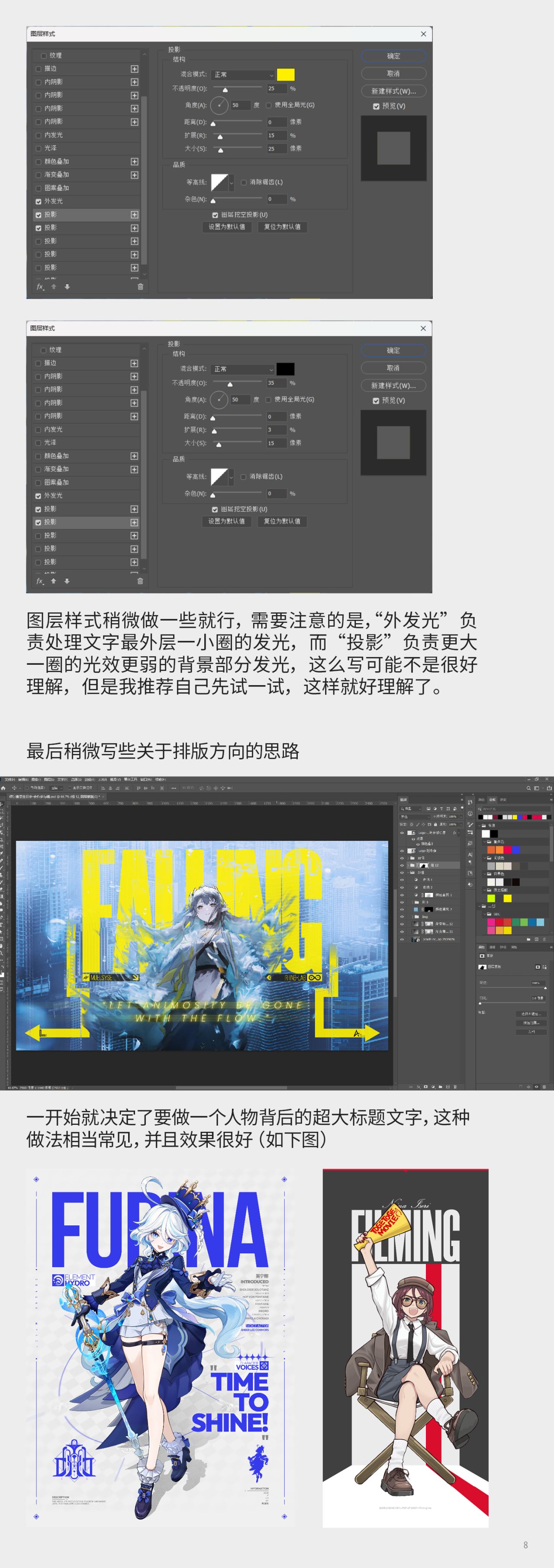Check 光泽 in the upper Layer Style dialog
The image size is (554, 1568).
tap(39, 148)
